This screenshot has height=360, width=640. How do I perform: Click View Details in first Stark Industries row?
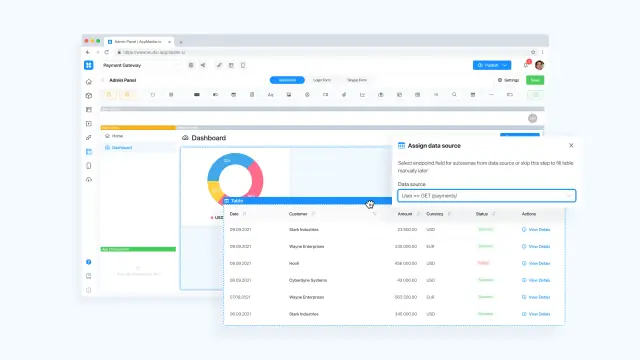(536, 230)
